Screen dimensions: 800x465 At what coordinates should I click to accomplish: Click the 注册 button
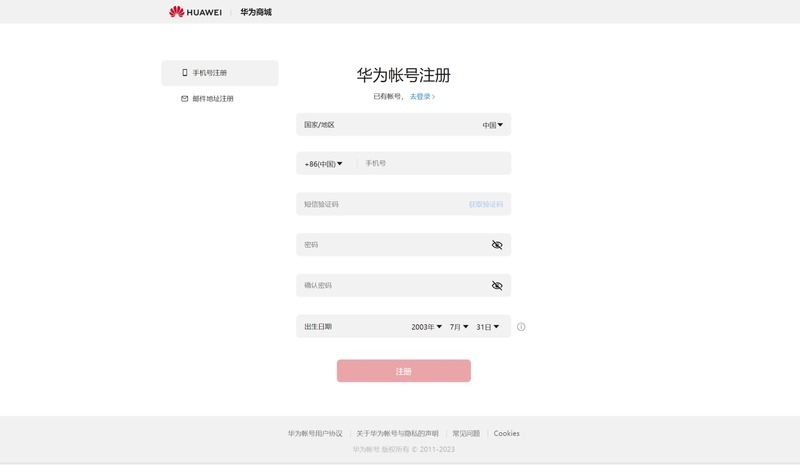pos(404,371)
